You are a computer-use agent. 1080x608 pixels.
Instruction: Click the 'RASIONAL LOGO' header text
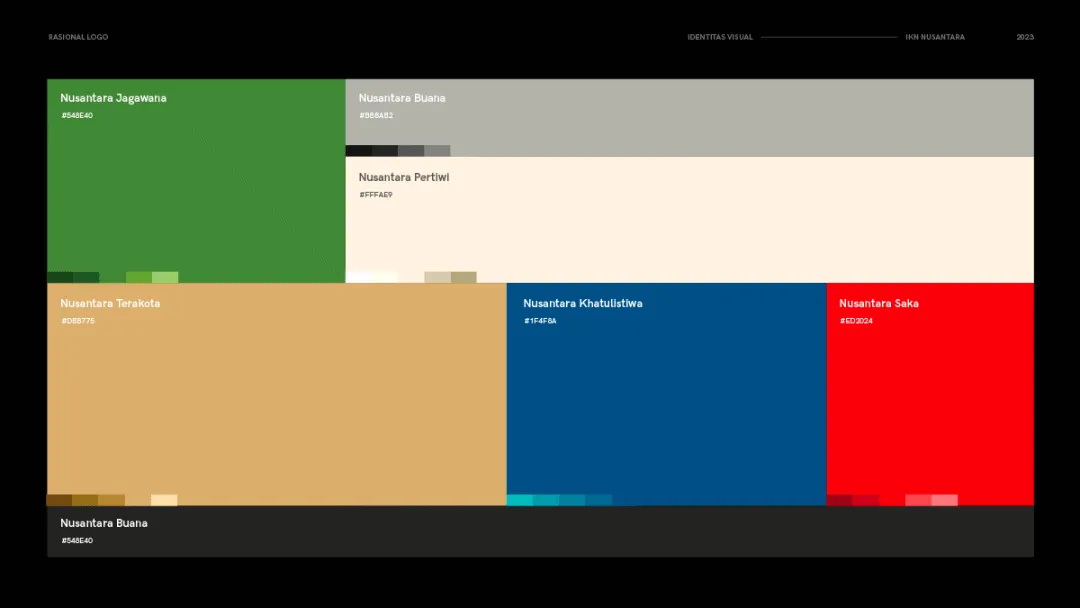point(79,37)
